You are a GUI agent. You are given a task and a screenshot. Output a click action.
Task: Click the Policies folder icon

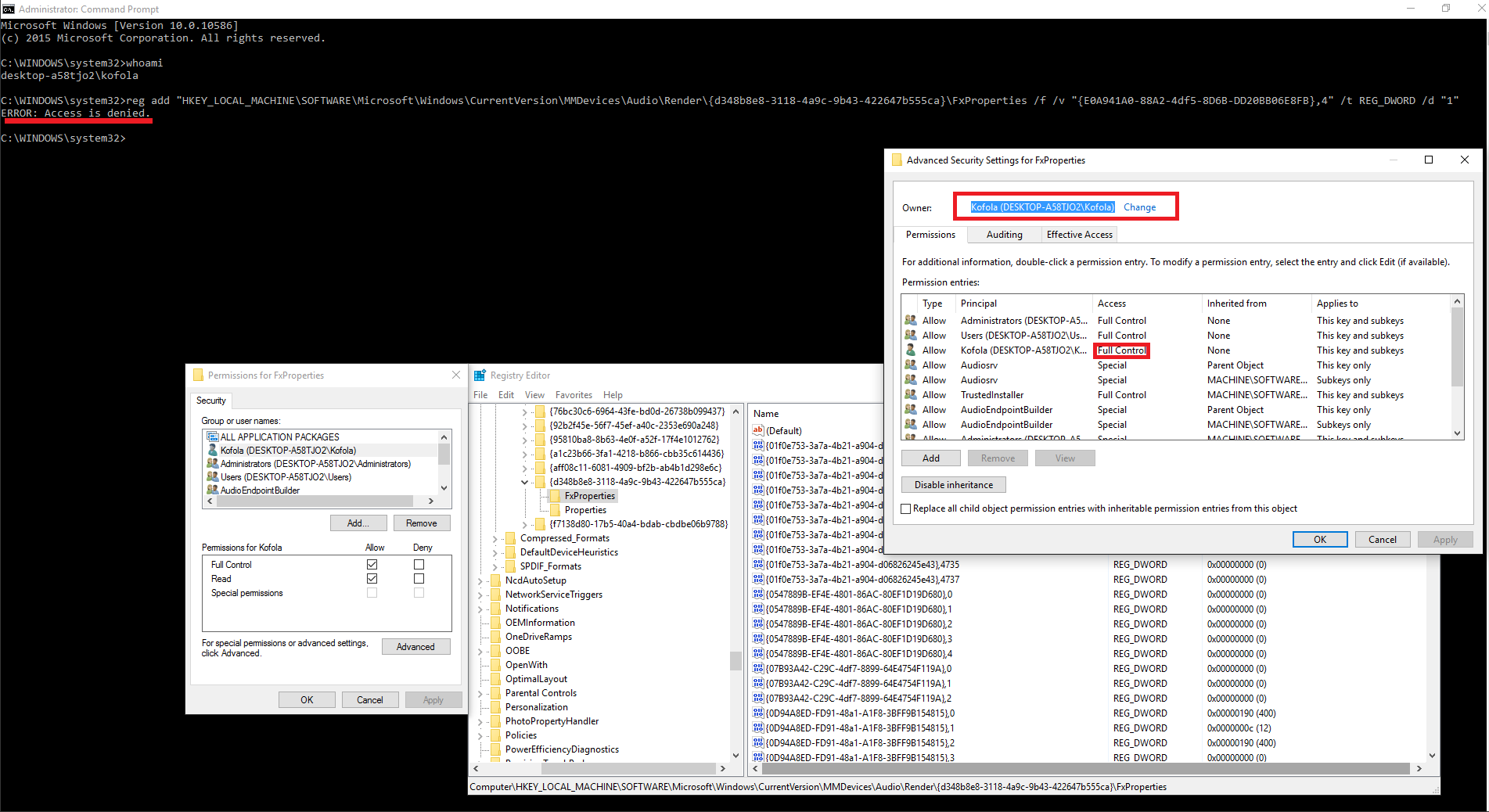point(495,735)
